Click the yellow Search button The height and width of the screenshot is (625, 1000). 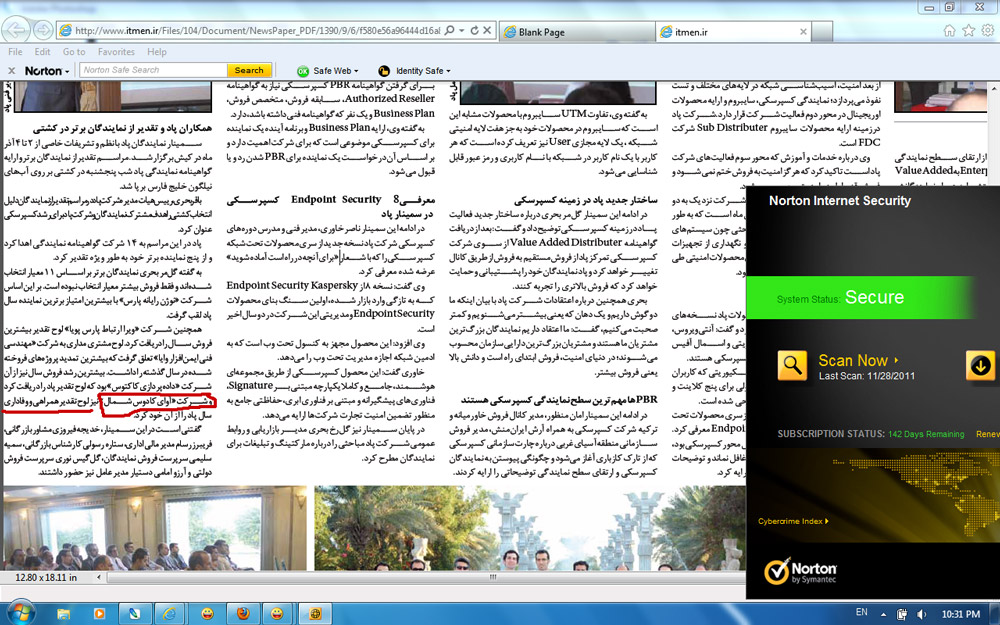click(x=249, y=70)
